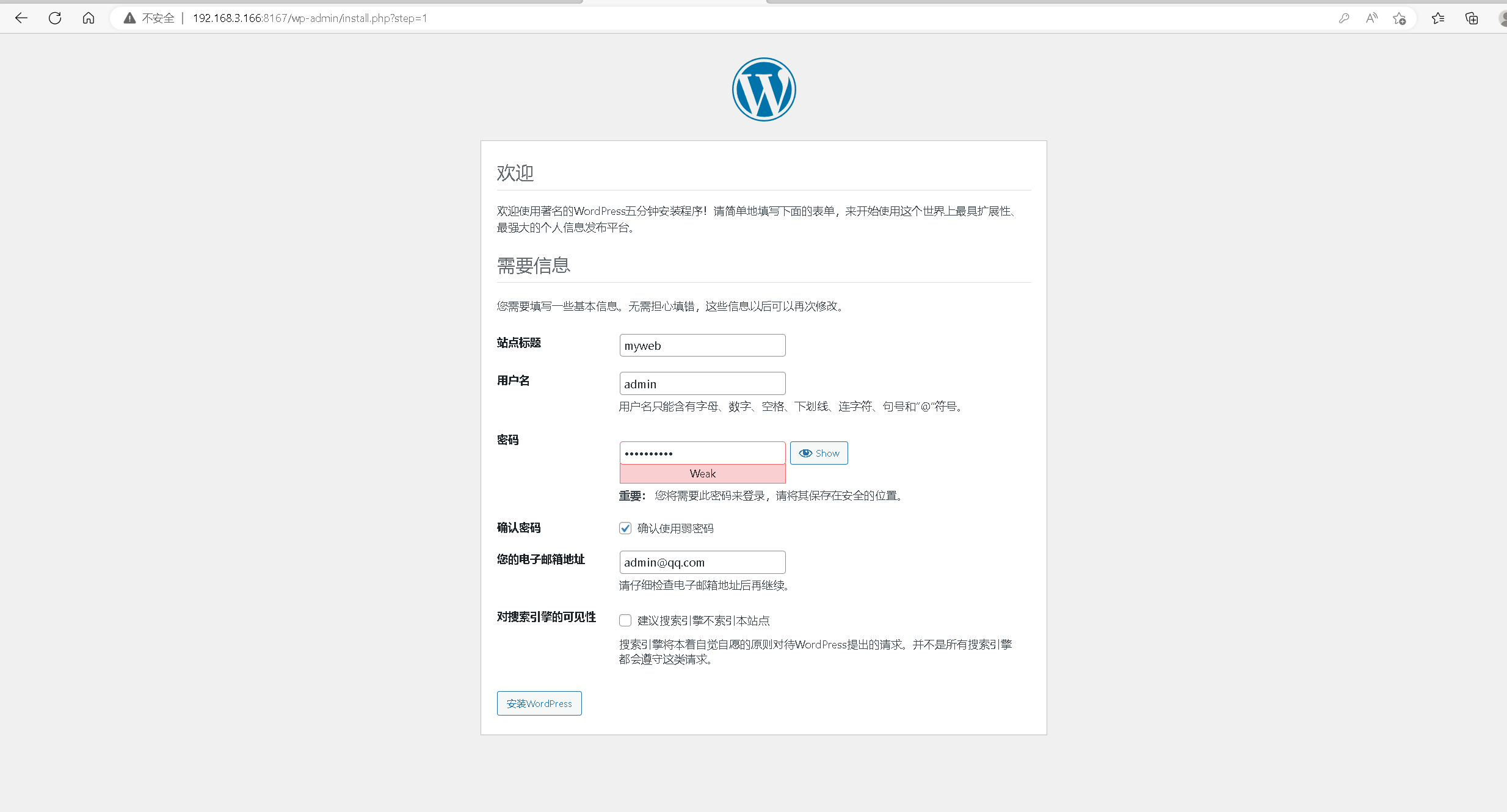
Task: Open saved passwords key icon
Action: coord(1343,18)
